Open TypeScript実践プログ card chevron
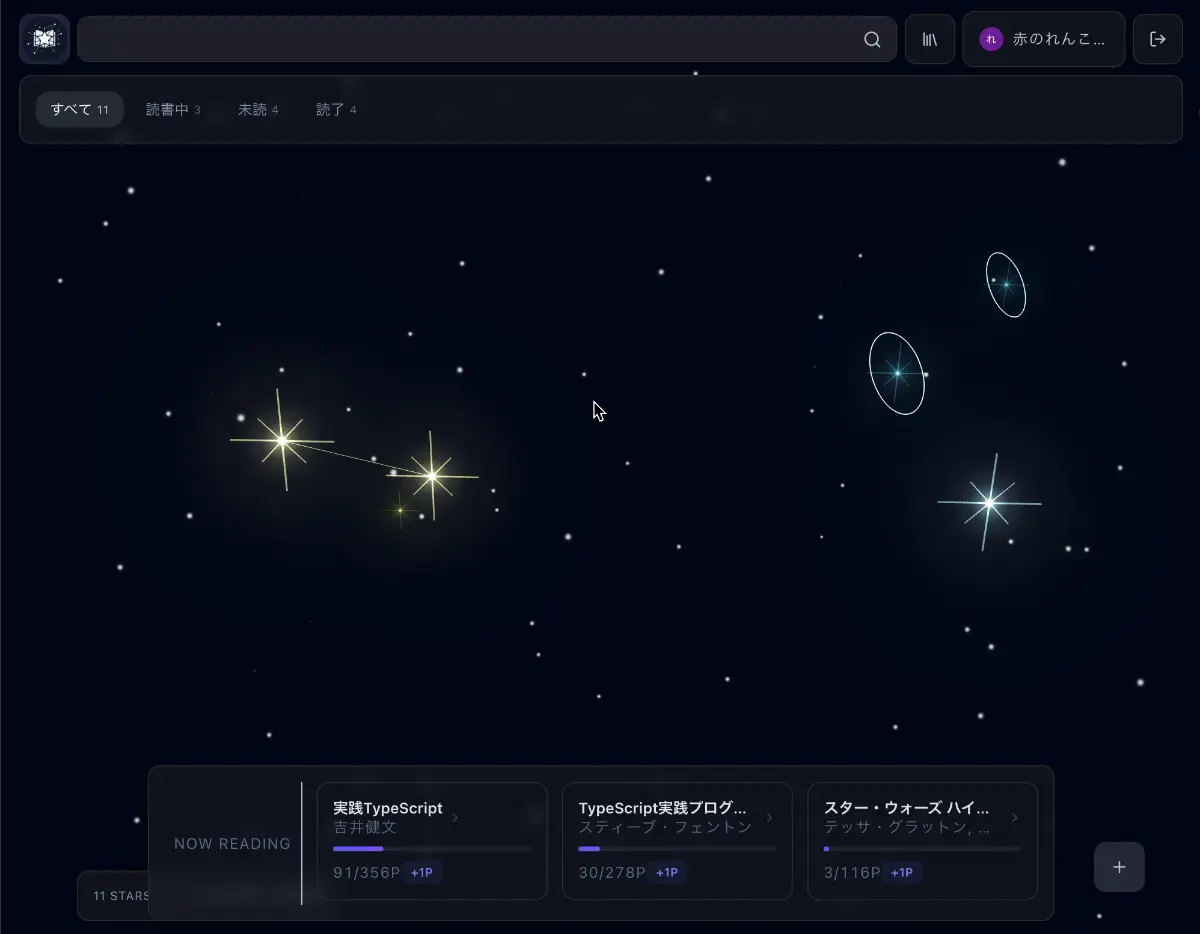Screen dimensions: 1200x934 tap(769, 818)
